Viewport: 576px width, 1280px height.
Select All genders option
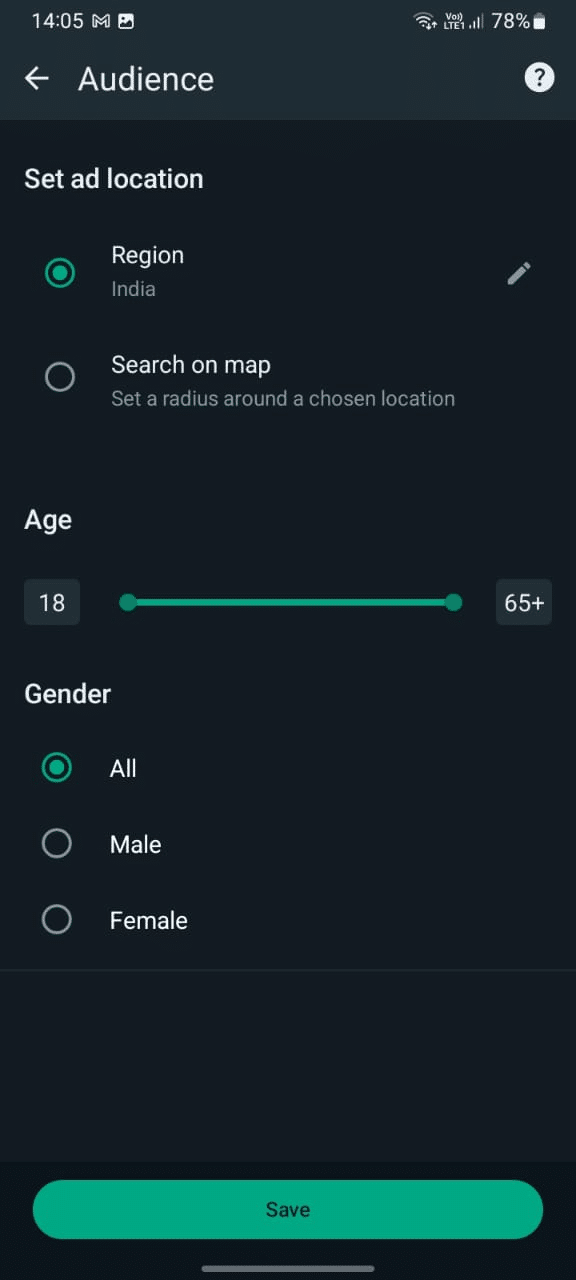[57, 768]
